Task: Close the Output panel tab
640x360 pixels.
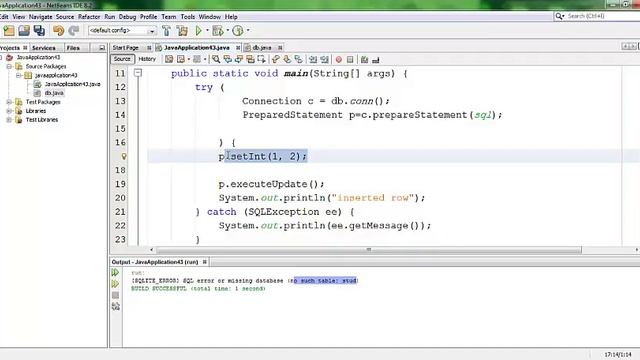Action: 204,262
